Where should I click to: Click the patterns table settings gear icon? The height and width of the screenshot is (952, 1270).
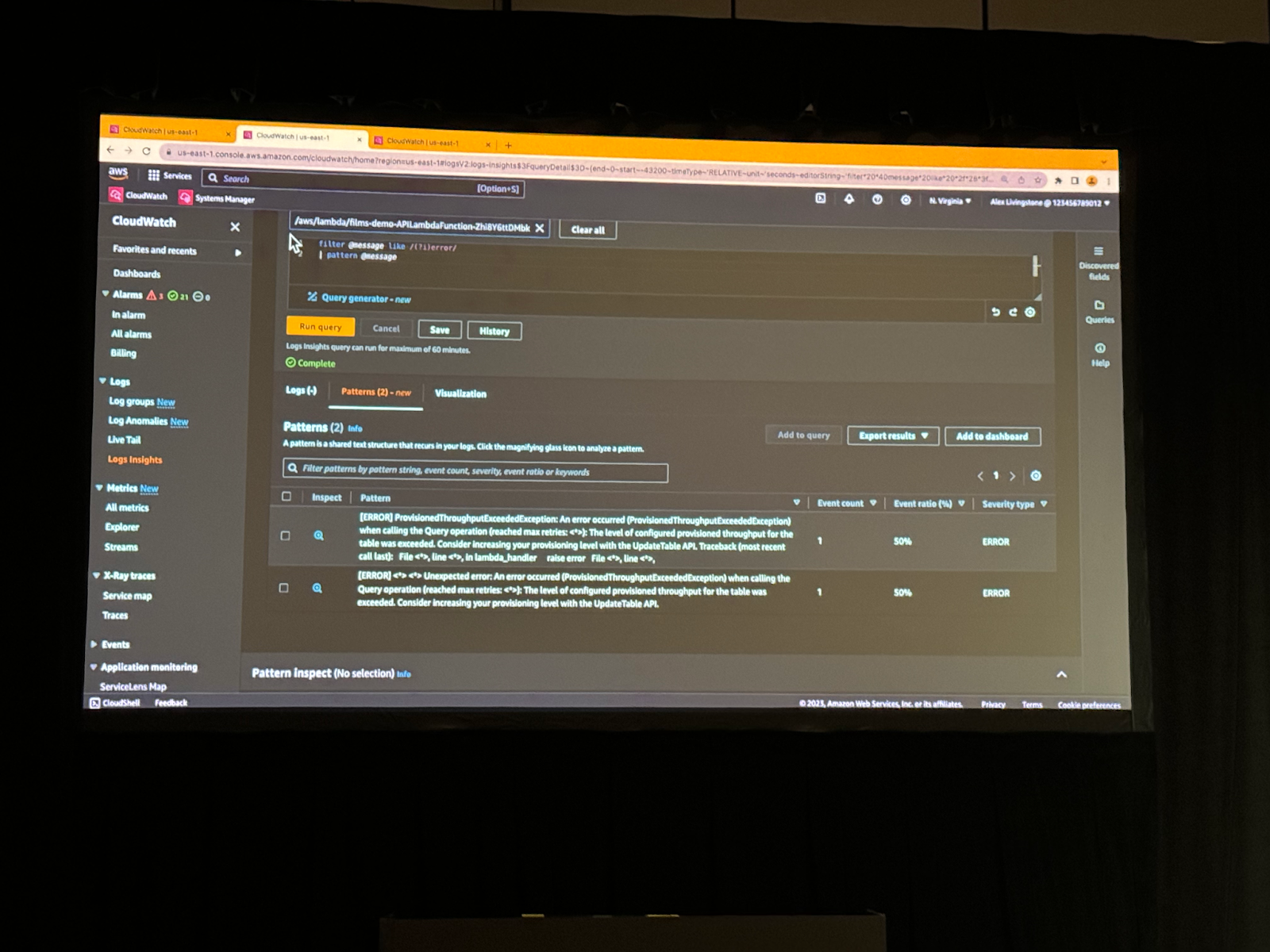[1036, 476]
